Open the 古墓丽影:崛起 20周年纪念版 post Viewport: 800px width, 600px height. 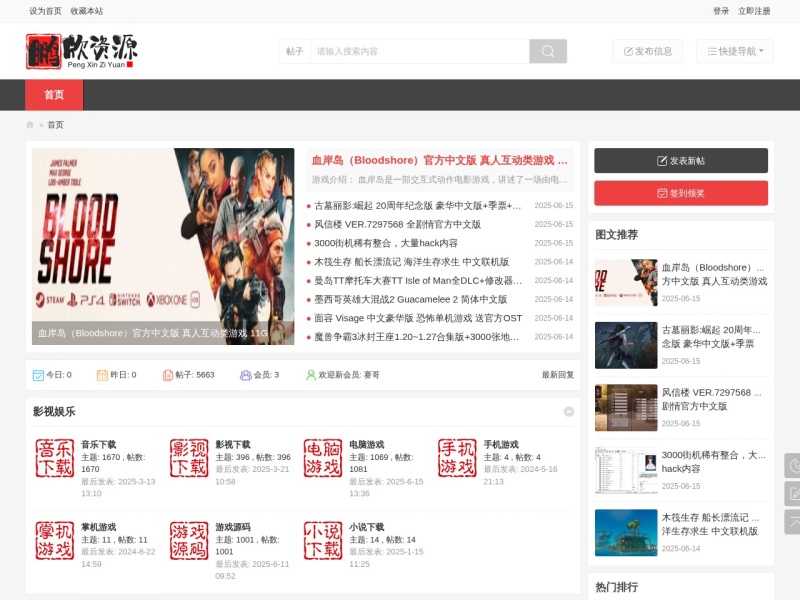[x=418, y=206]
